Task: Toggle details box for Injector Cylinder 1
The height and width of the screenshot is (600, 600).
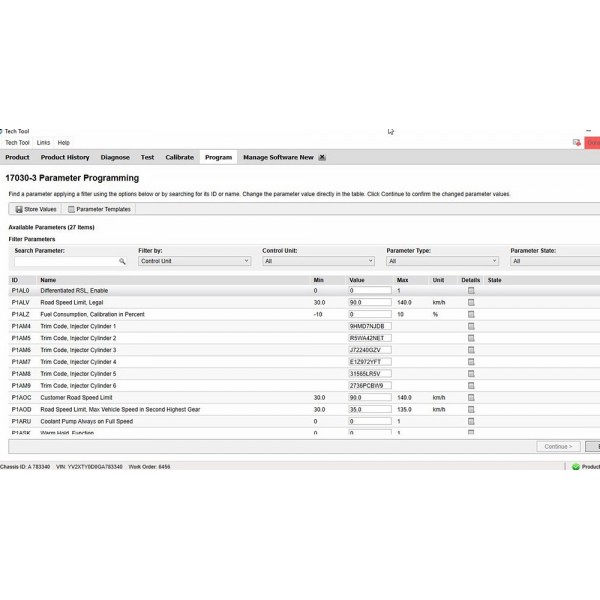Action: click(x=471, y=326)
